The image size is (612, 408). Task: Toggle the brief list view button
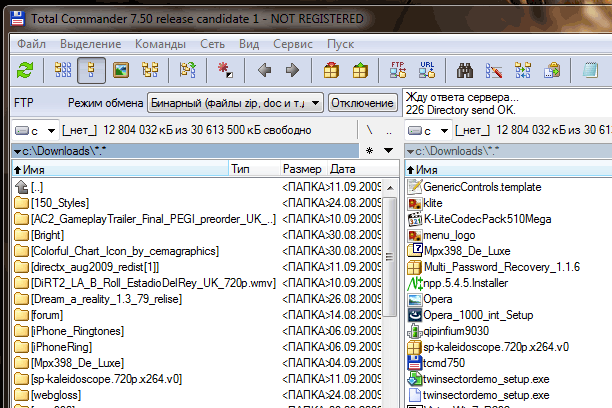[63, 70]
